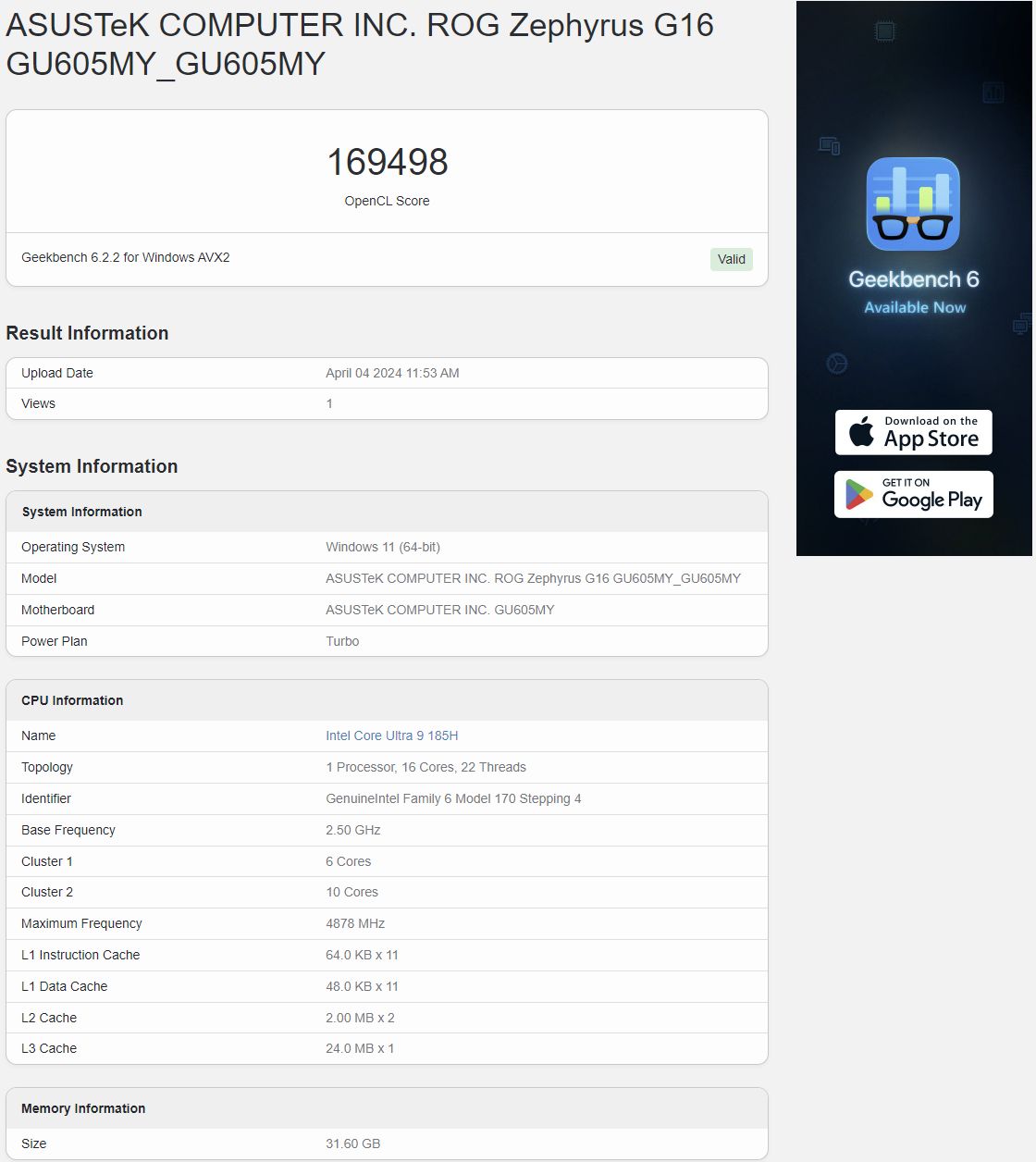This screenshot has height=1162, width=1036.
Task: Click the Geekbench 6 ad title text
Action: 914,279
